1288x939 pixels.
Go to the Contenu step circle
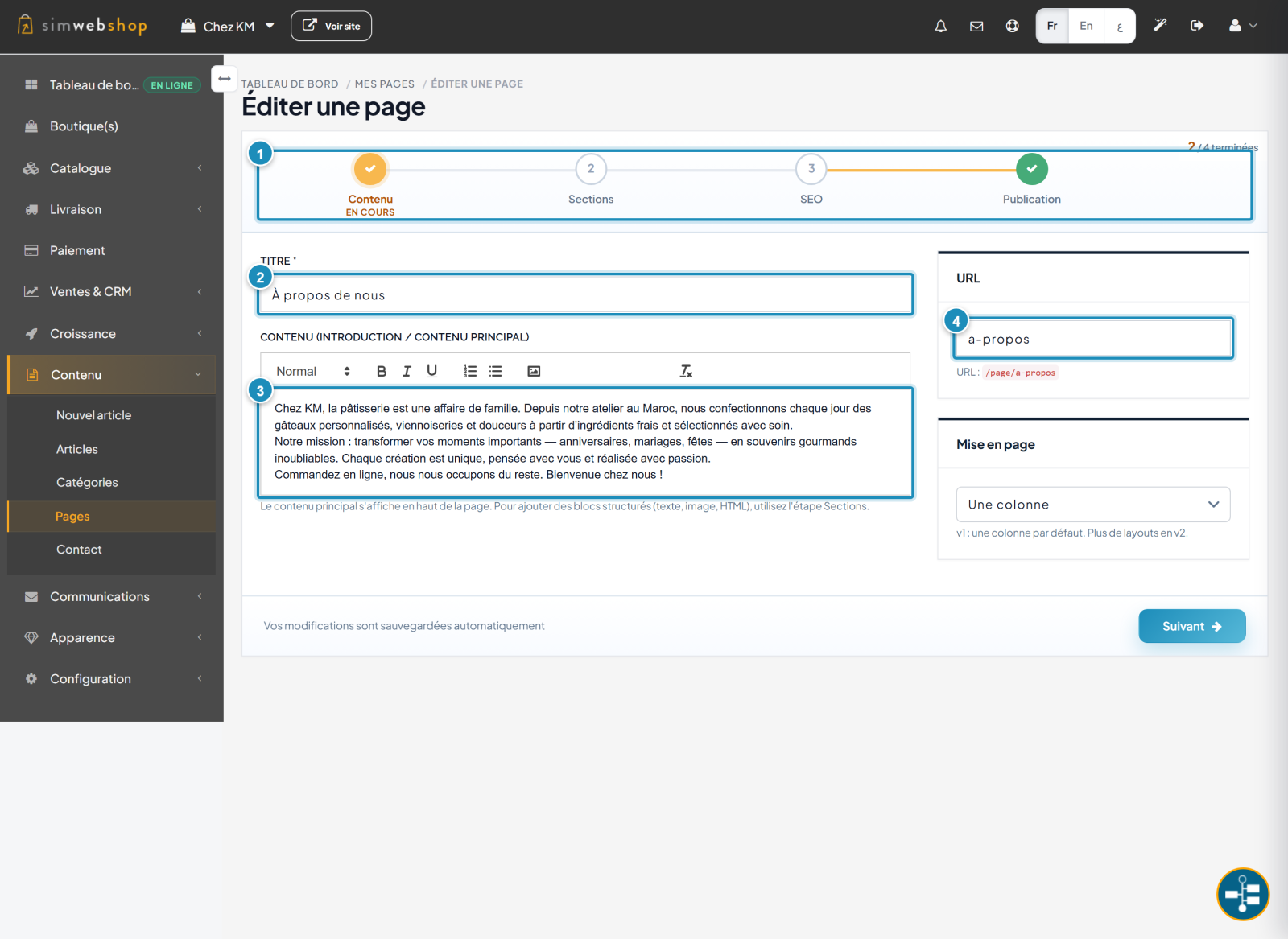[370, 169]
